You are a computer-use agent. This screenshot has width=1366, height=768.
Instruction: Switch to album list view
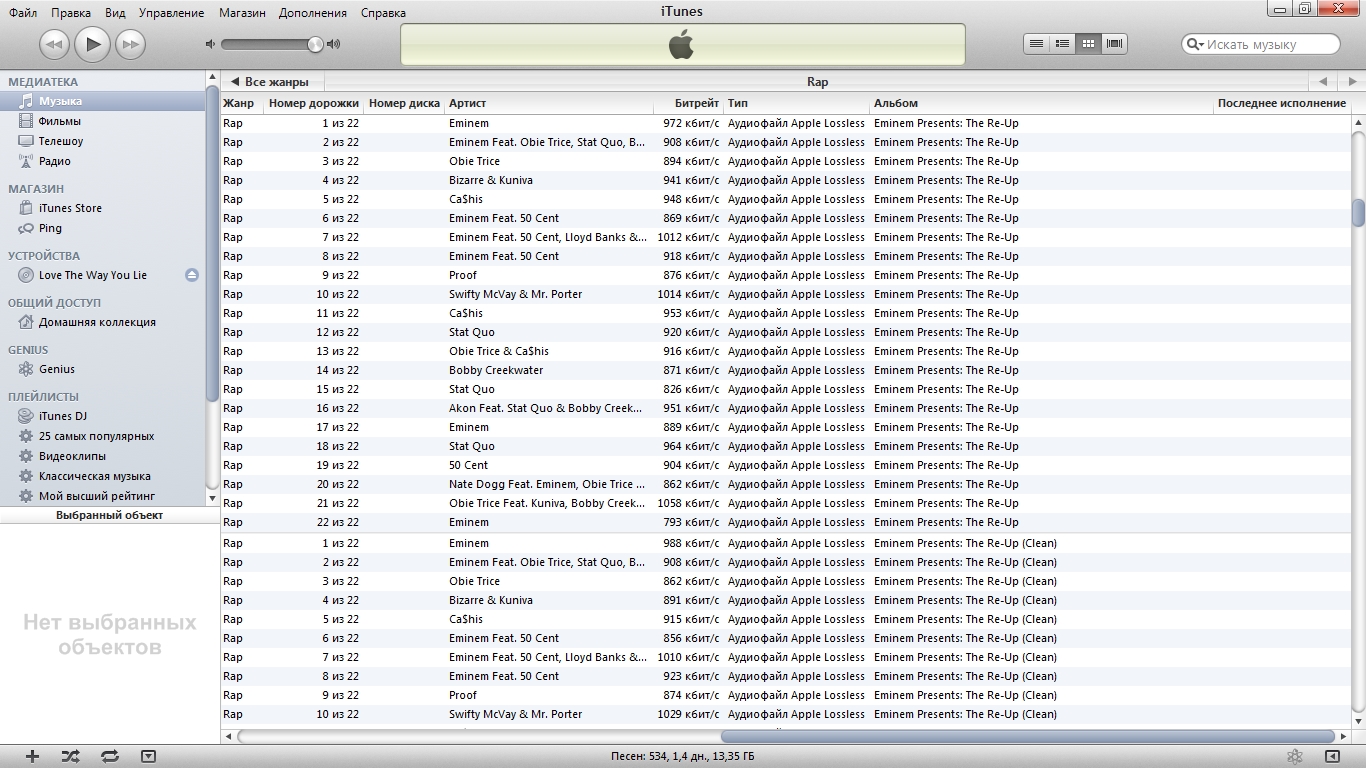pyautogui.click(x=1062, y=44)
